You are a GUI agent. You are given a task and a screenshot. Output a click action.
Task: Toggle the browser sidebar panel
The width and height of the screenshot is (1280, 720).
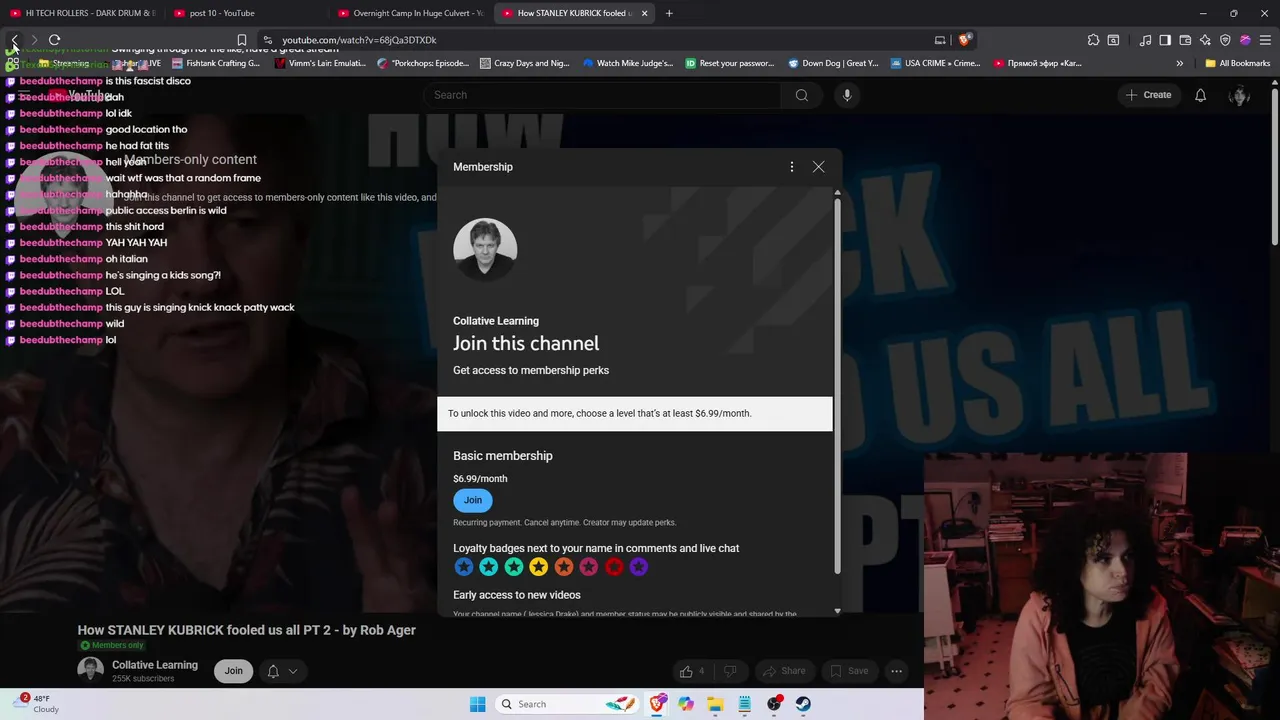pyautogui.click(x=1165, y=40)
